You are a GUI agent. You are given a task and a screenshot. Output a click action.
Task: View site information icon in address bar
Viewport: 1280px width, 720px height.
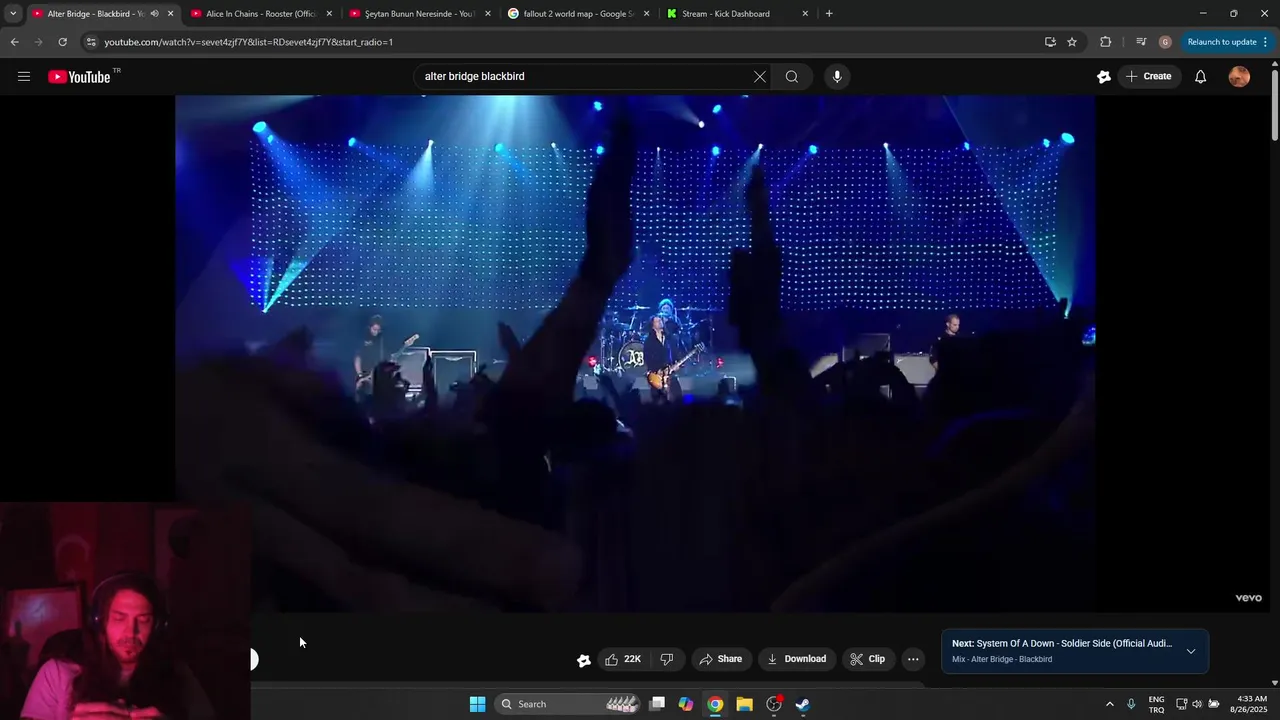(91, 42)
